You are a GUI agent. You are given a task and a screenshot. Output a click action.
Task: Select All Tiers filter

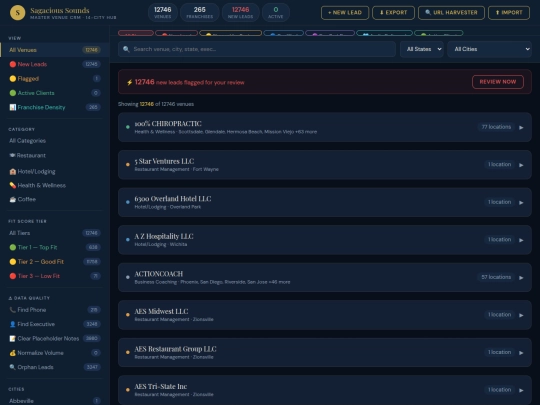pyautogui.click(x=55, y=233)
